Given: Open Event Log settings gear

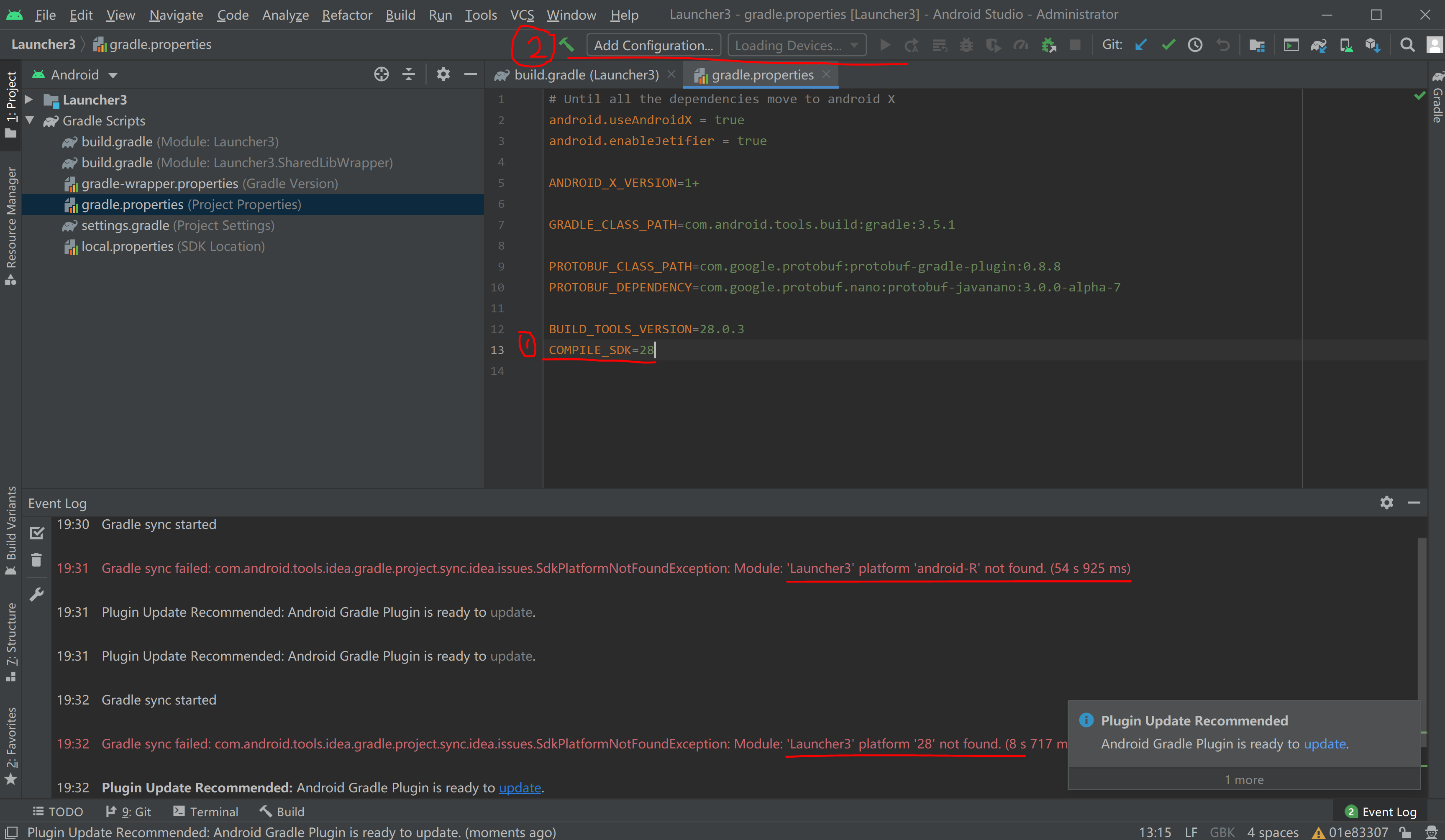Looking at the screenshot, I should click(x=1386, y=503).
